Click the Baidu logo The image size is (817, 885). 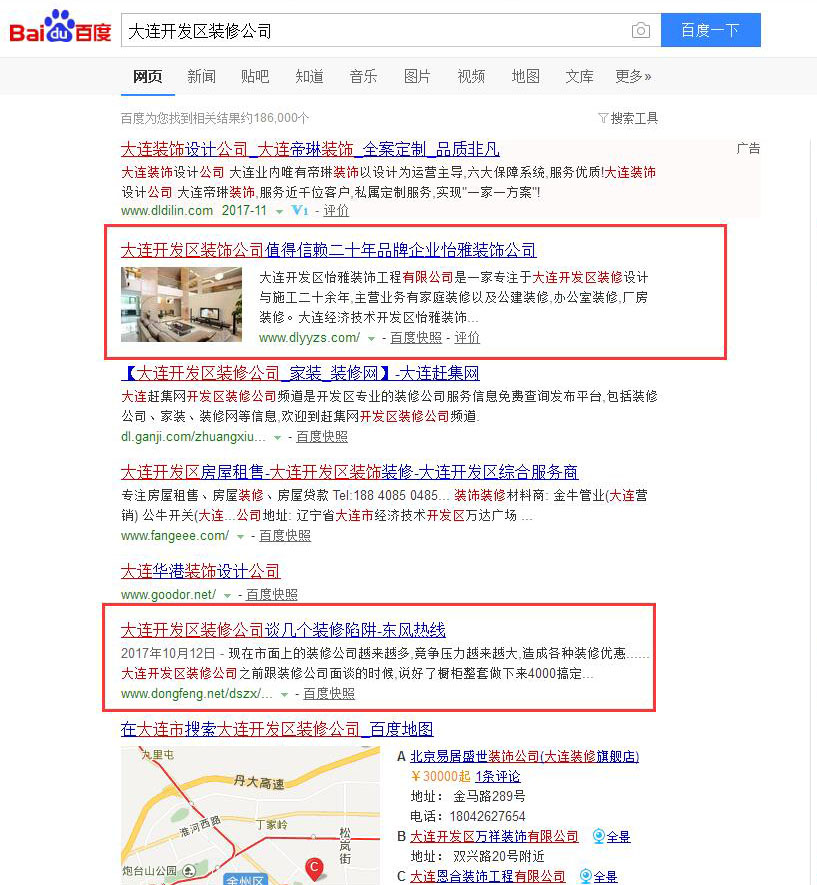(60, 27)
